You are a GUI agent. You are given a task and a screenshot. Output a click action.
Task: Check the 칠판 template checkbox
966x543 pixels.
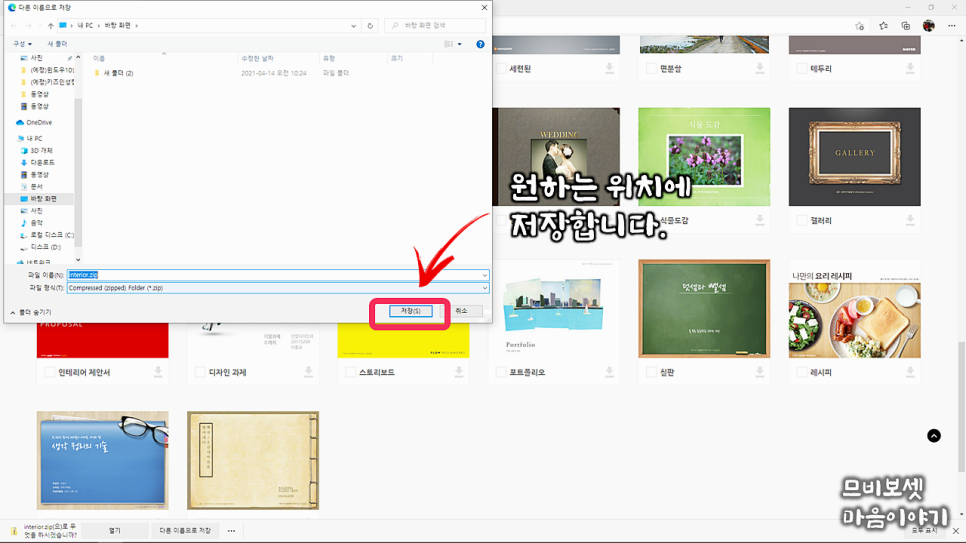tap(651, 372)
